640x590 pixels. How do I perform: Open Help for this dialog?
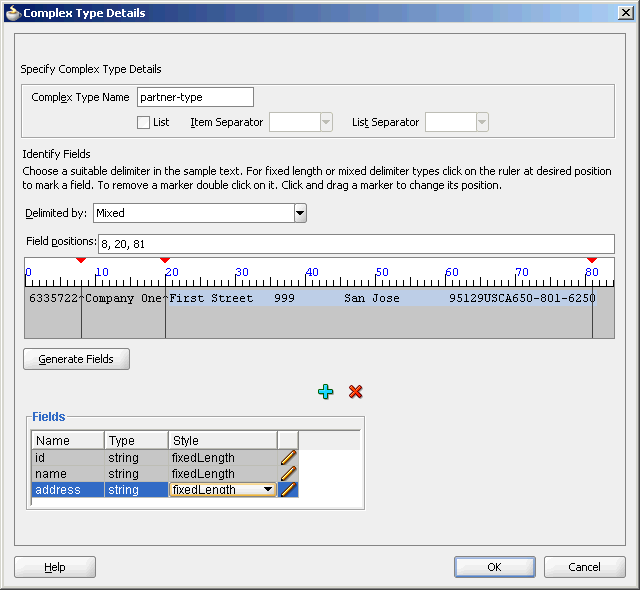click(55, 567)
